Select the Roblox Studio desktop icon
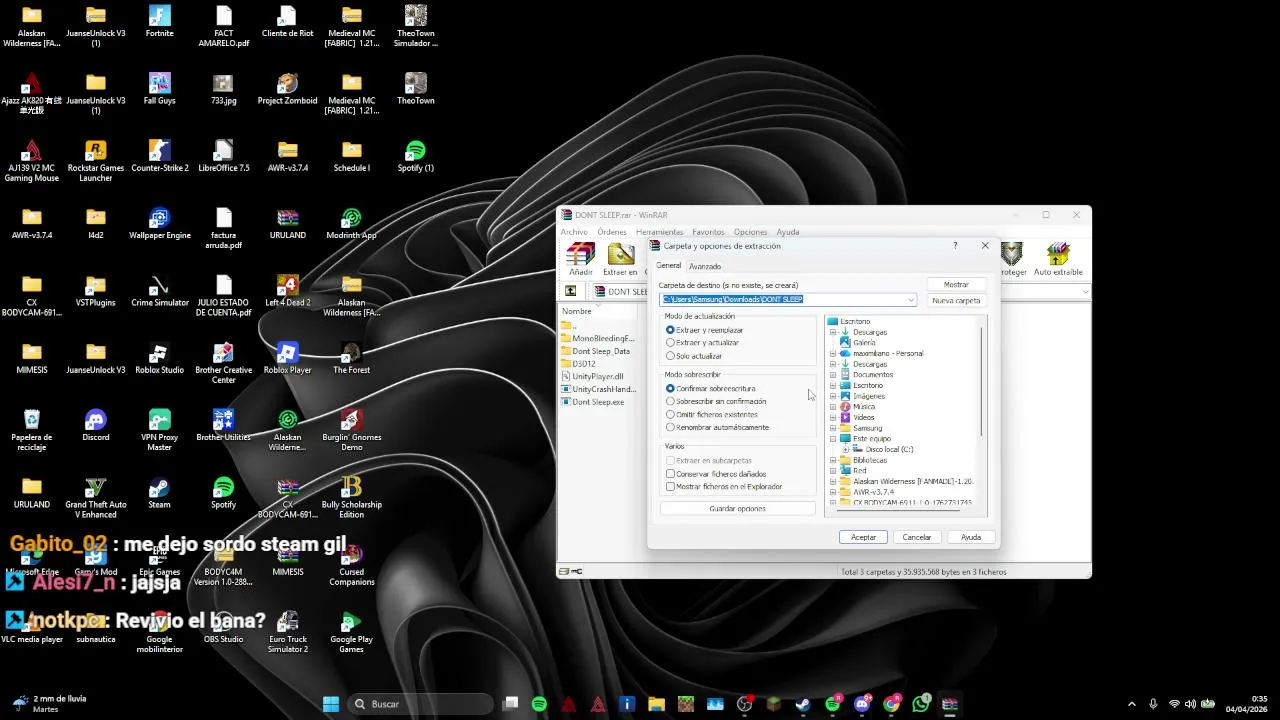The height and width of the screenshot is (720, 1280). click(x=160, y=358)
